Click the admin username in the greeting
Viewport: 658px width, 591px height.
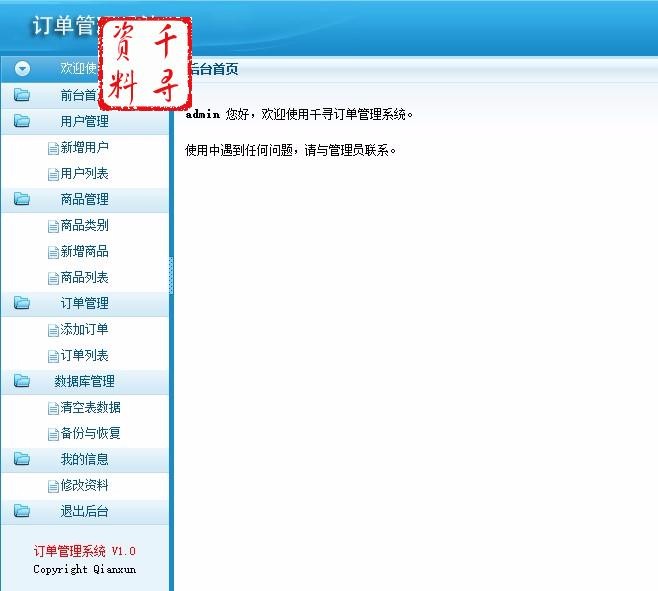coord(203,114)
